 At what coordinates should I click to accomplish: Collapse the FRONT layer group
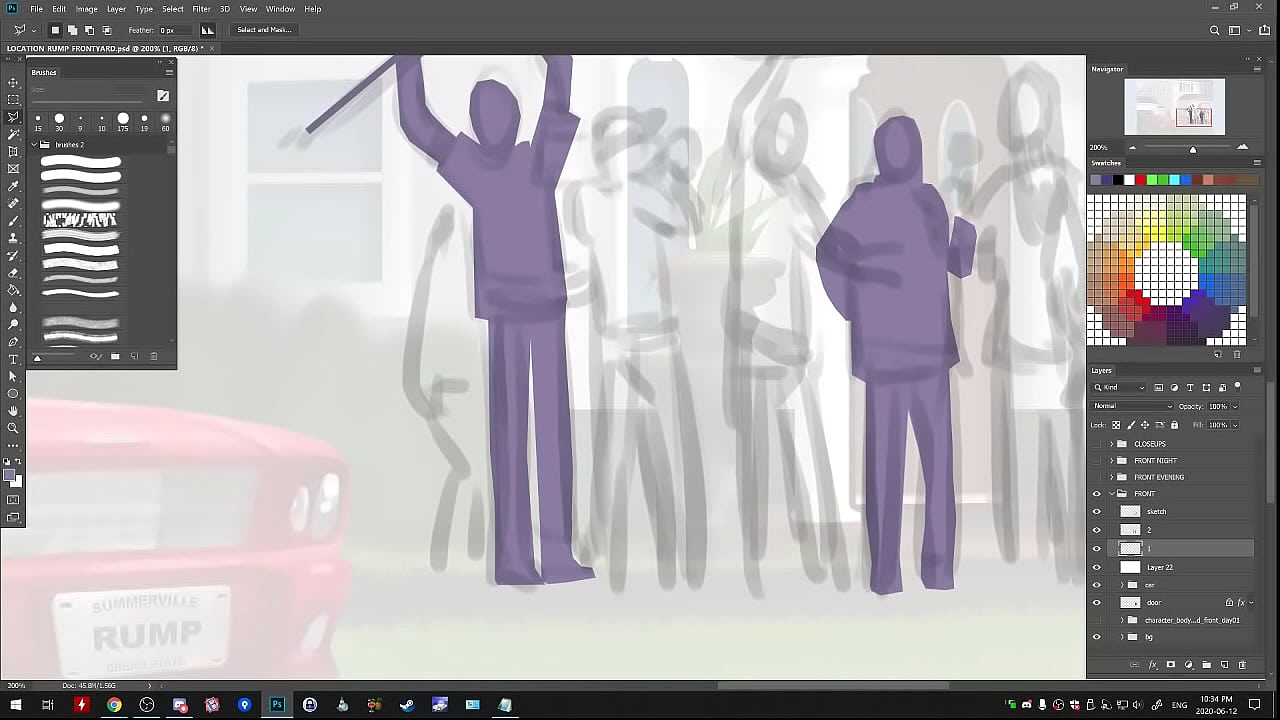pos(1112,494)
